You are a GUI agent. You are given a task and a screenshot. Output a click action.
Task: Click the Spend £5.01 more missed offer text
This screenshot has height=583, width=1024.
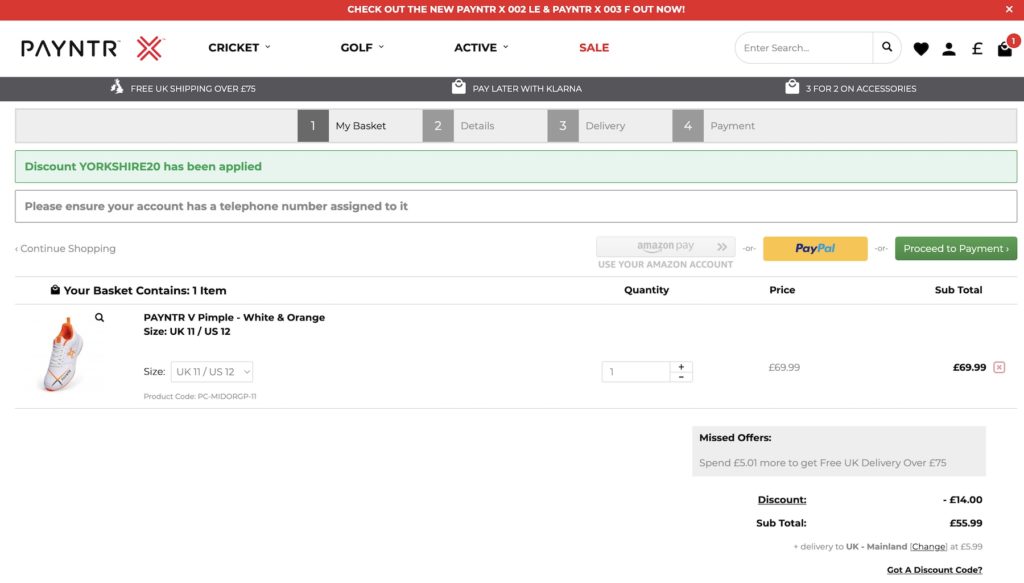click(822, 463)
